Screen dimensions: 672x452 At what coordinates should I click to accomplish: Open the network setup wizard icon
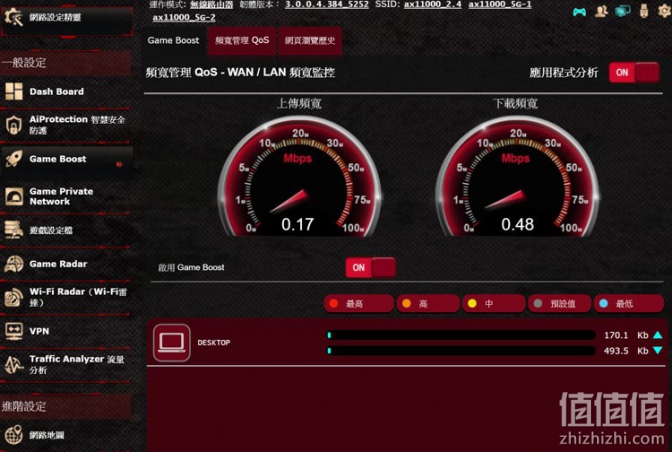point(13,17)
